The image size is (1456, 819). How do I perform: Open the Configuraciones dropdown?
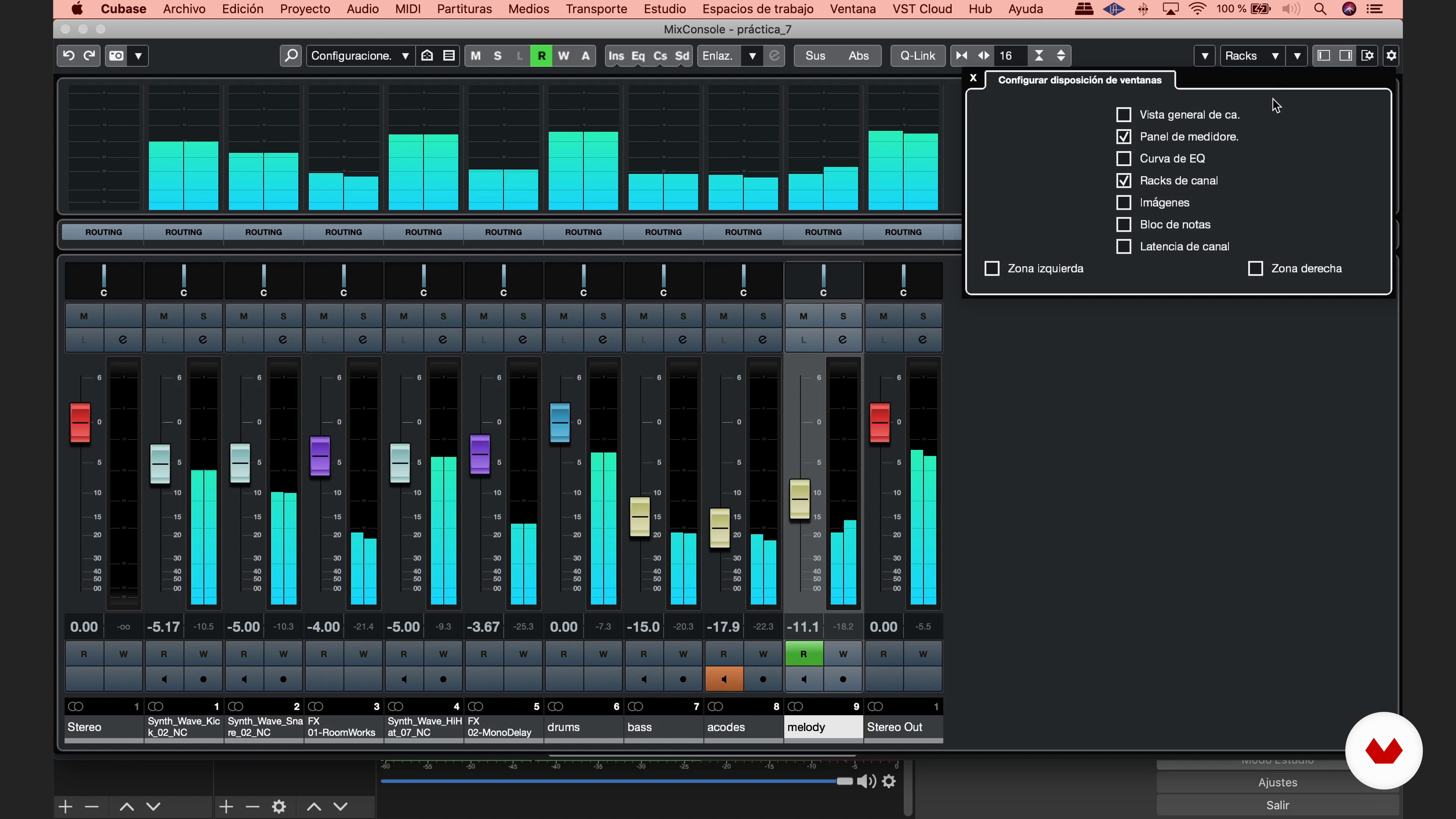click(x=360, y=55)
